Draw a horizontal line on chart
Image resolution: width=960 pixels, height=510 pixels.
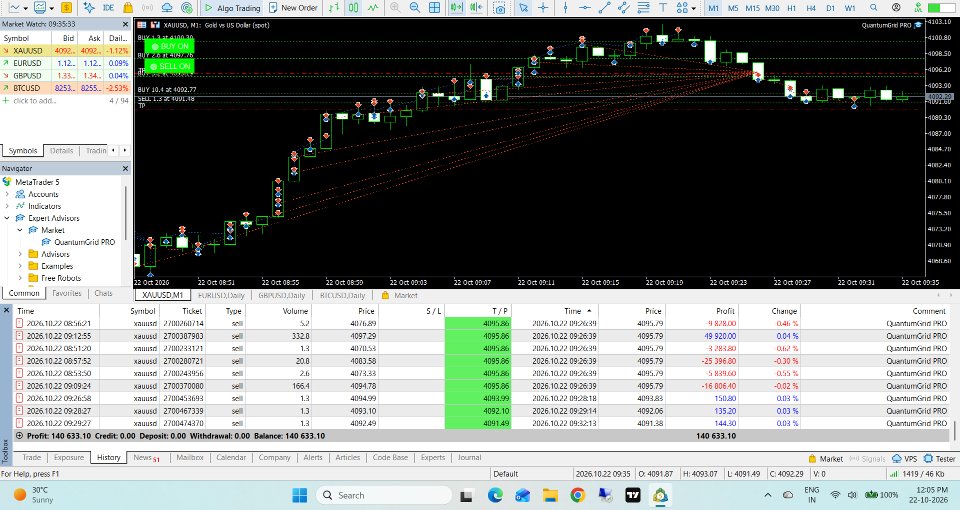pyautogui.click(x=585, y=7)
